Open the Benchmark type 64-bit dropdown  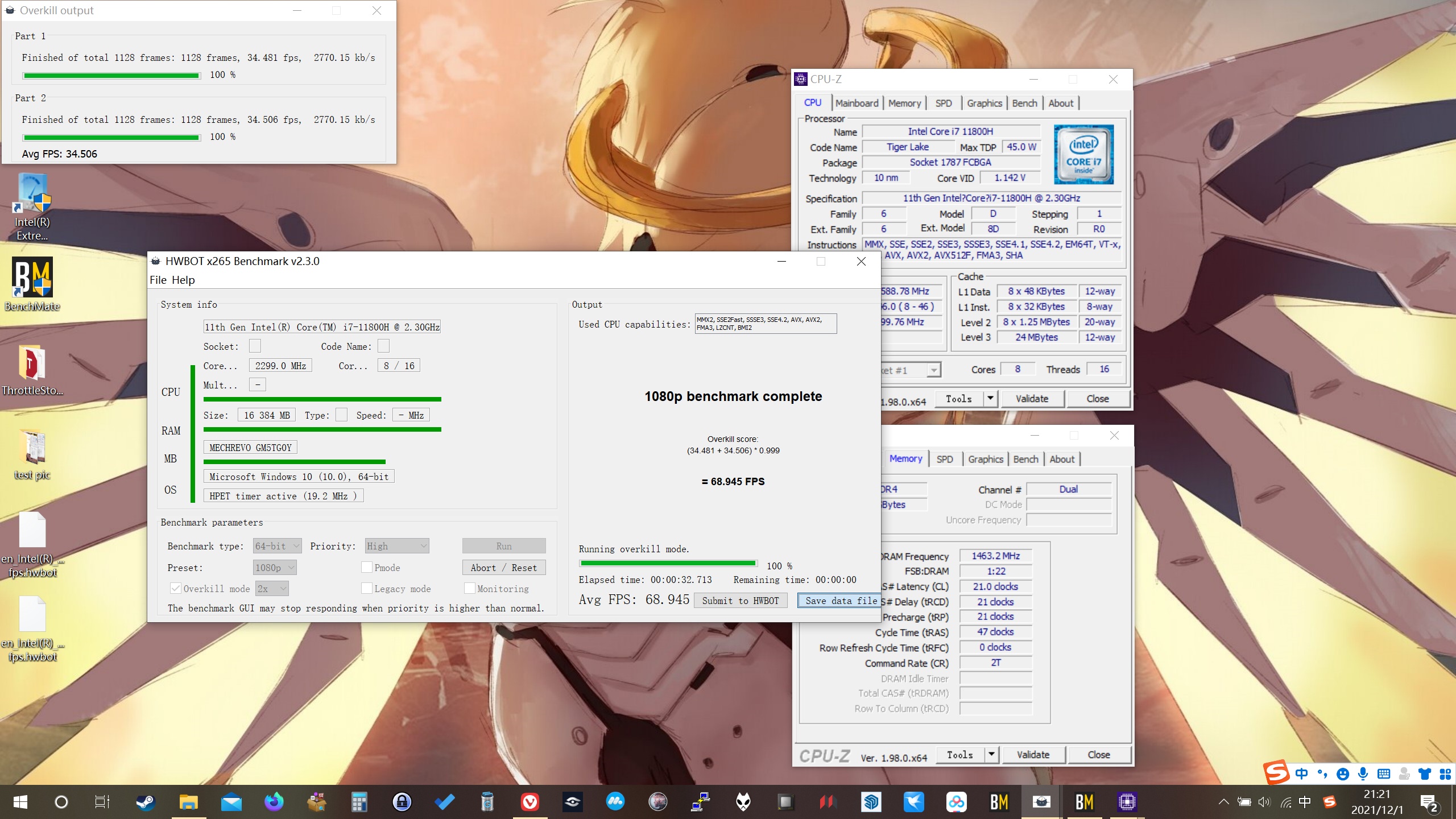pos(278,546)
